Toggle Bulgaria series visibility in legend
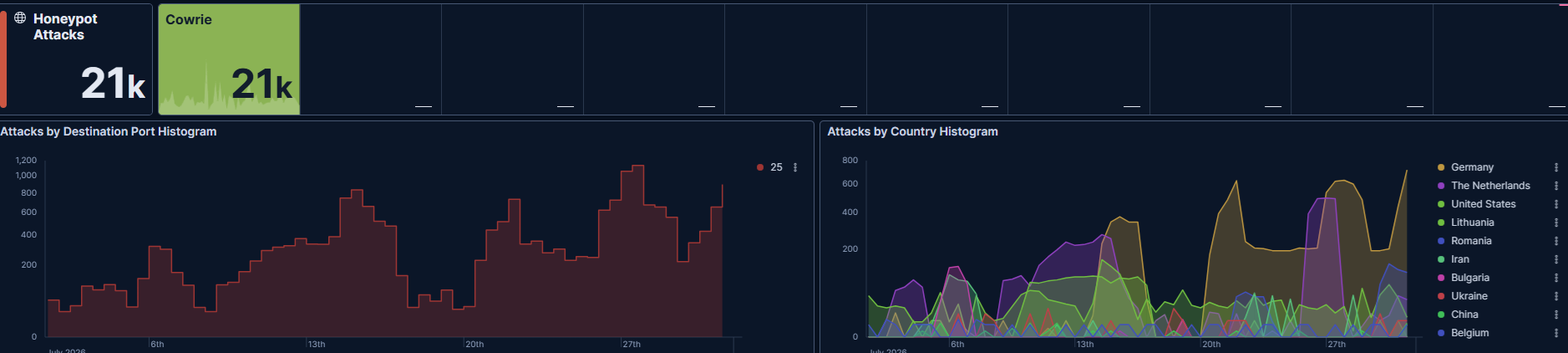The image size is (1568, 353). pyautogui.click(x=1469, y=278)
